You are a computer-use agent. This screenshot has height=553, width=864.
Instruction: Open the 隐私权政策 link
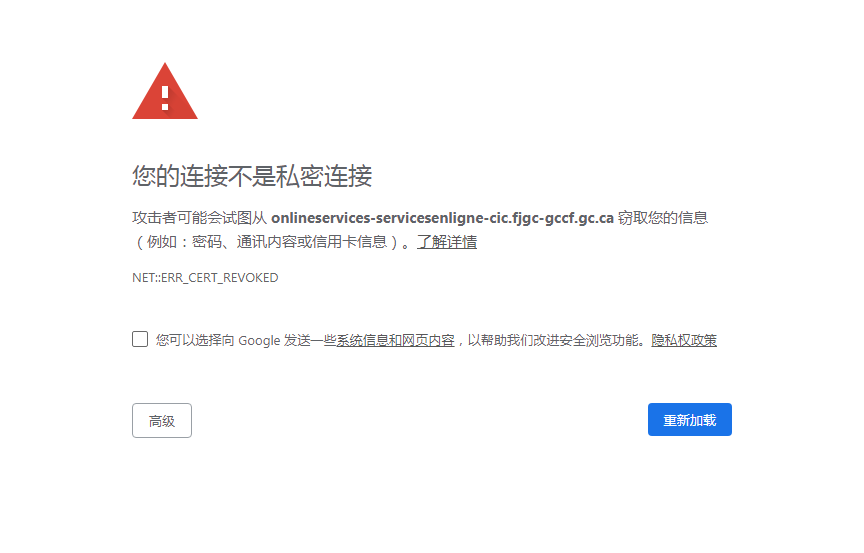684,340
